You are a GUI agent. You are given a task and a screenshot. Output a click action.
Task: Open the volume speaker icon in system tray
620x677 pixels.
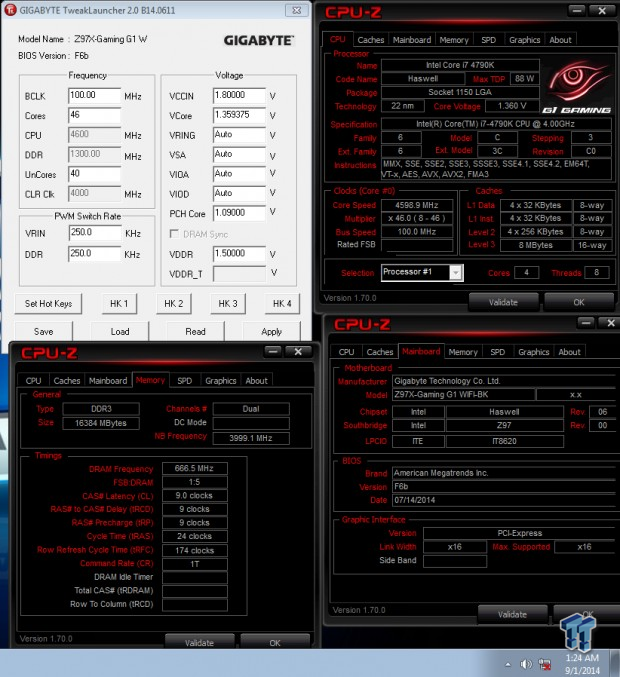click(526, 664)
